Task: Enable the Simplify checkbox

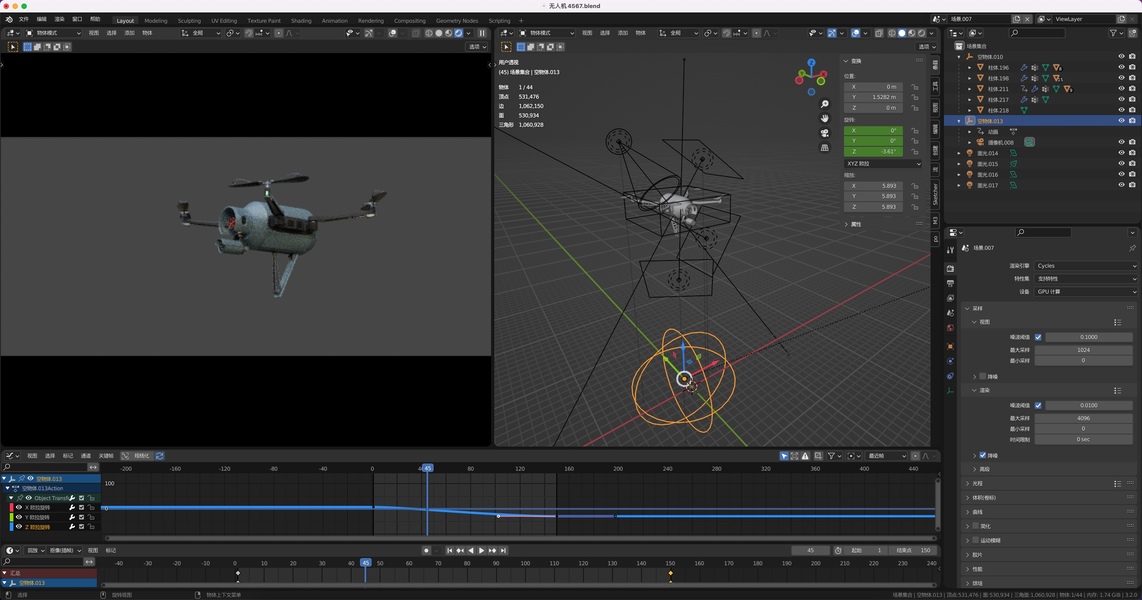Action: pos(975,526)
